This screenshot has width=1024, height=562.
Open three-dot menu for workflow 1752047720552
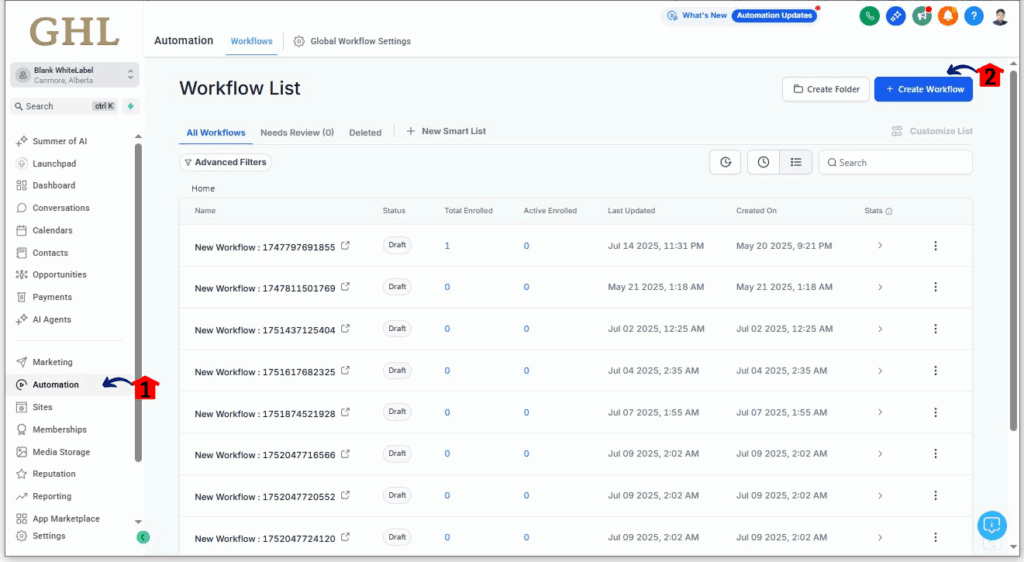(935, 495)
